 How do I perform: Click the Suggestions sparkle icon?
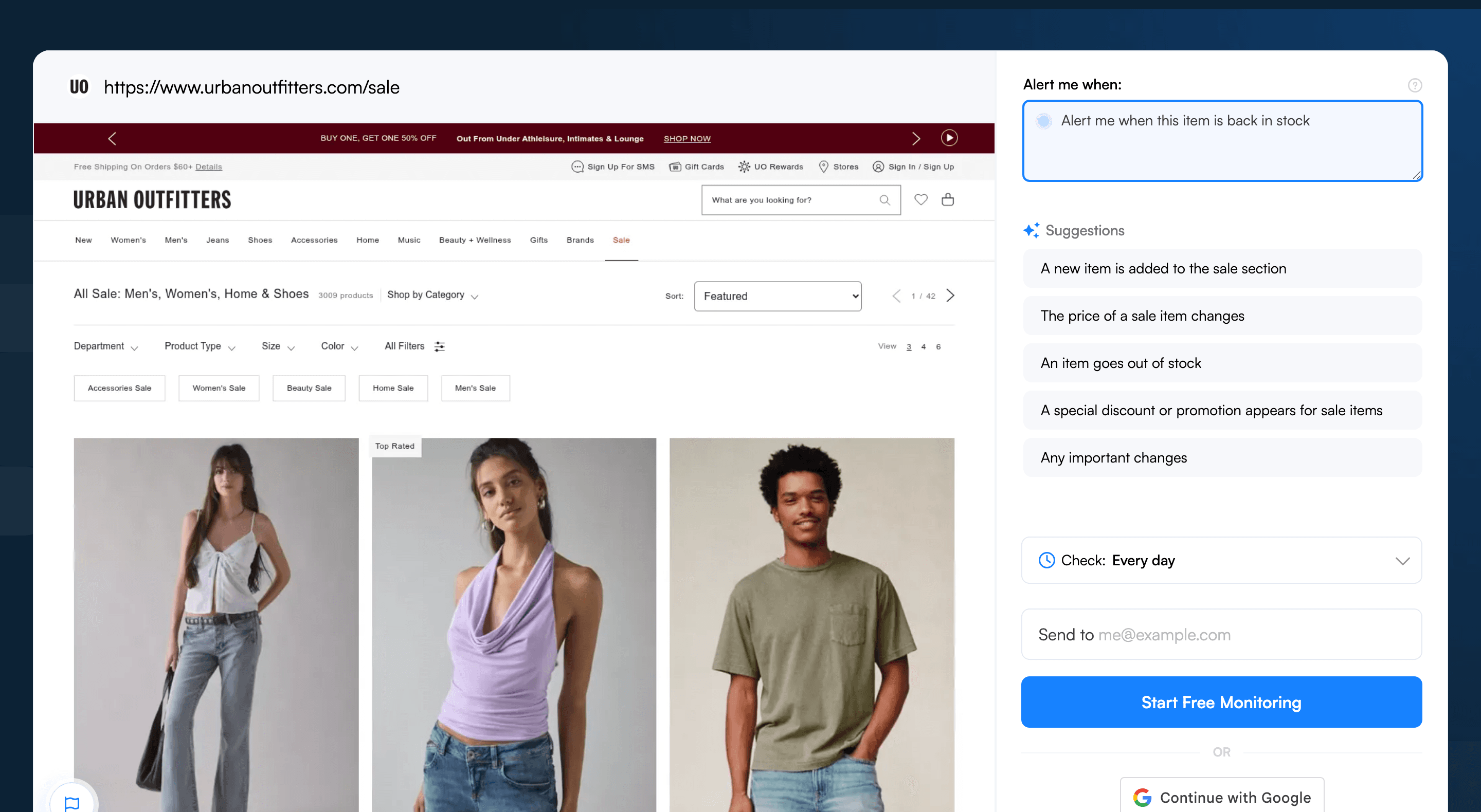tap(1031, 230)
